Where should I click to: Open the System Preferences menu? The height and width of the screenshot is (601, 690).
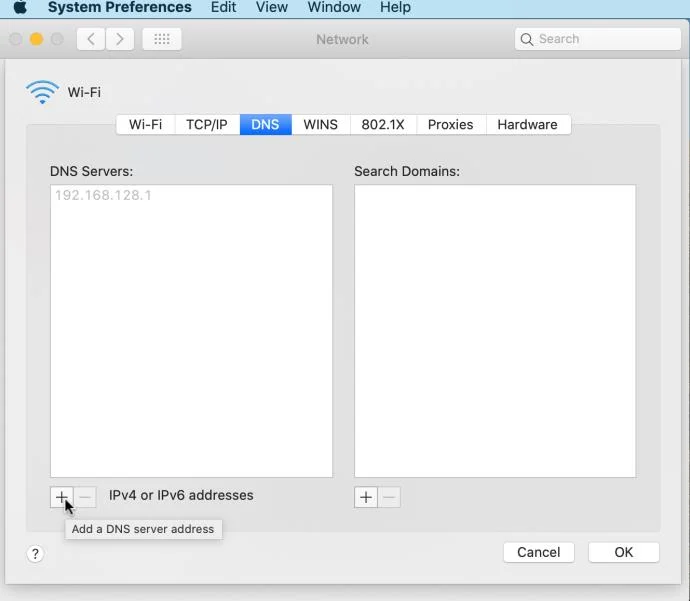pos(120,7)
